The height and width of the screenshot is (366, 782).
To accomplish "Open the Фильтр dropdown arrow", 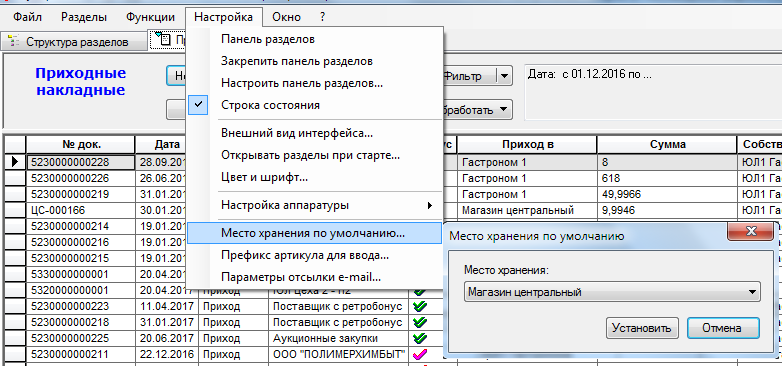I will click(504, 76).
